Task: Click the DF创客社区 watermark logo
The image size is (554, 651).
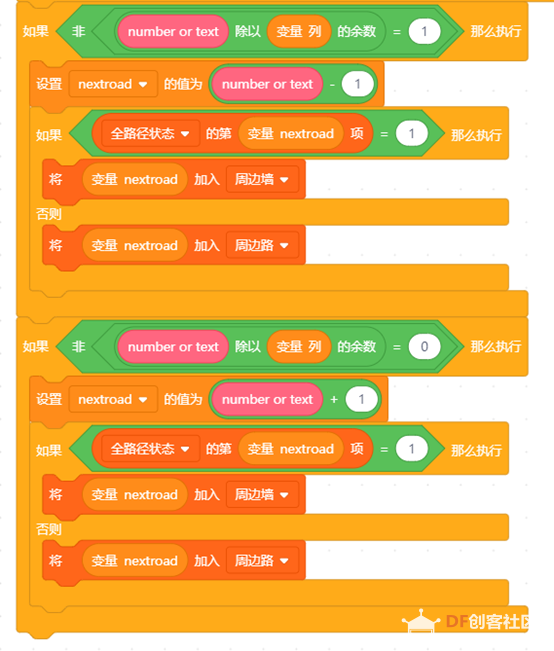Action: tap(465, 622)
